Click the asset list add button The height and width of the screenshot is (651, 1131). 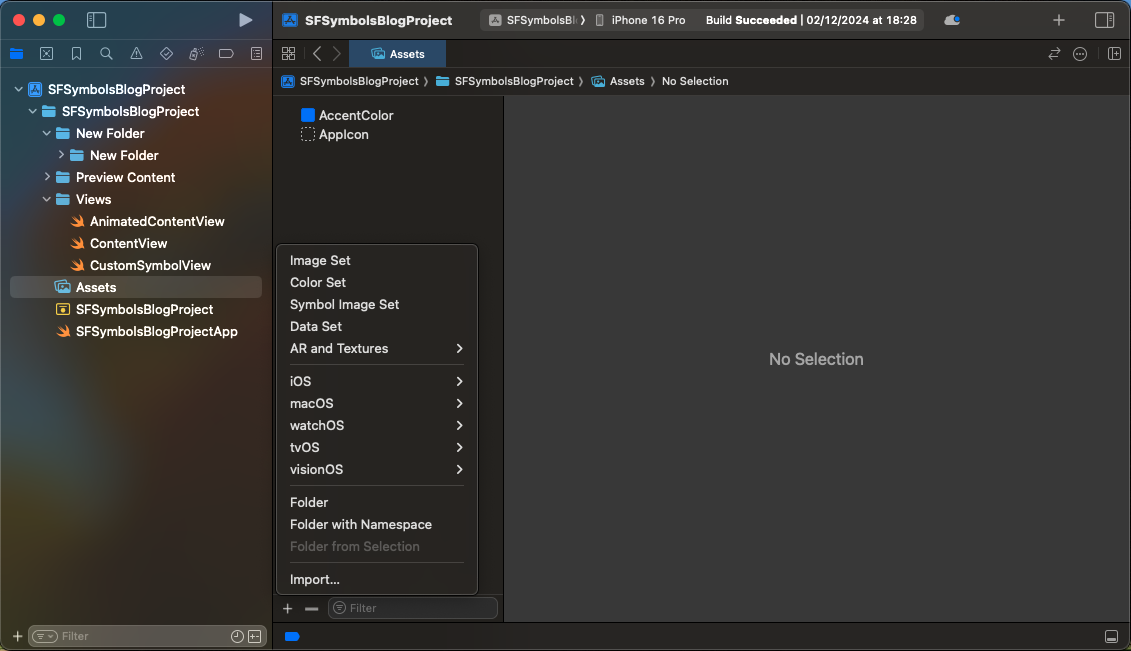tap(288, 608)
